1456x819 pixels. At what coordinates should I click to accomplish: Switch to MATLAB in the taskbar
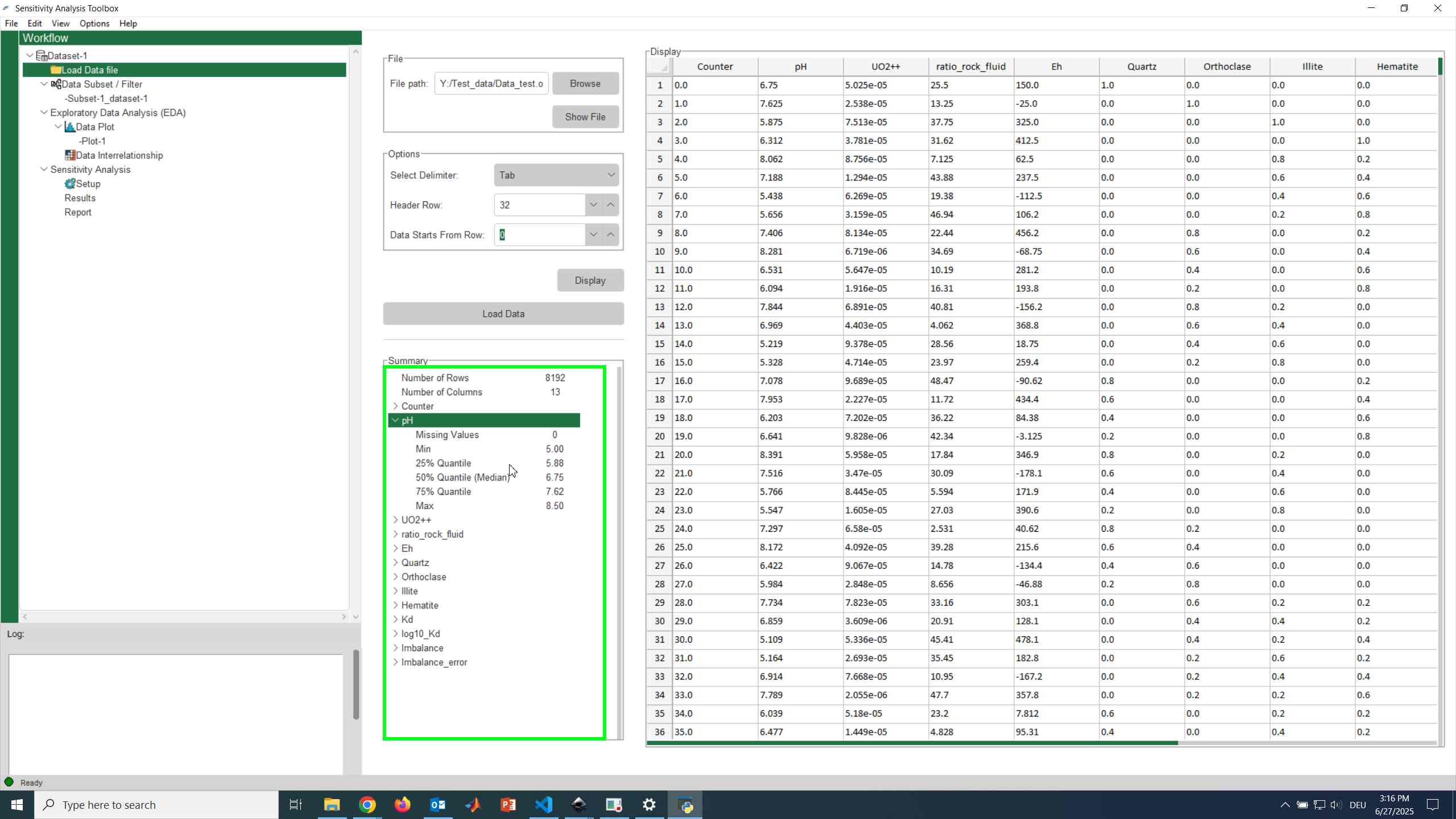click(x=473, y=805)
